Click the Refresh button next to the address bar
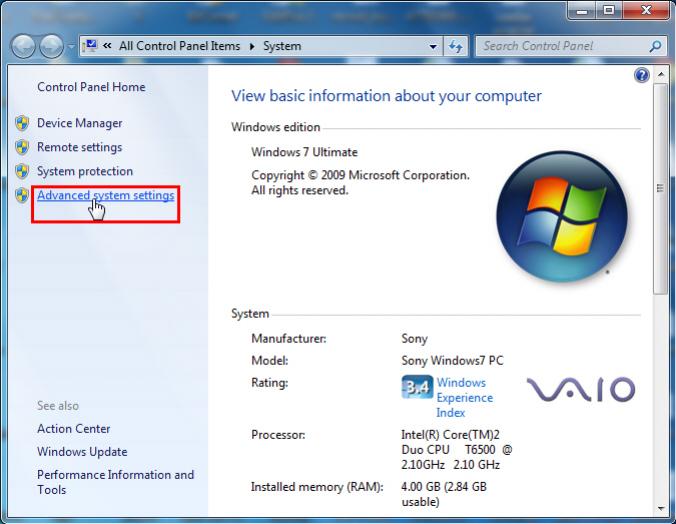This screenshot has width=676, height=524. (x=456, y=46)
